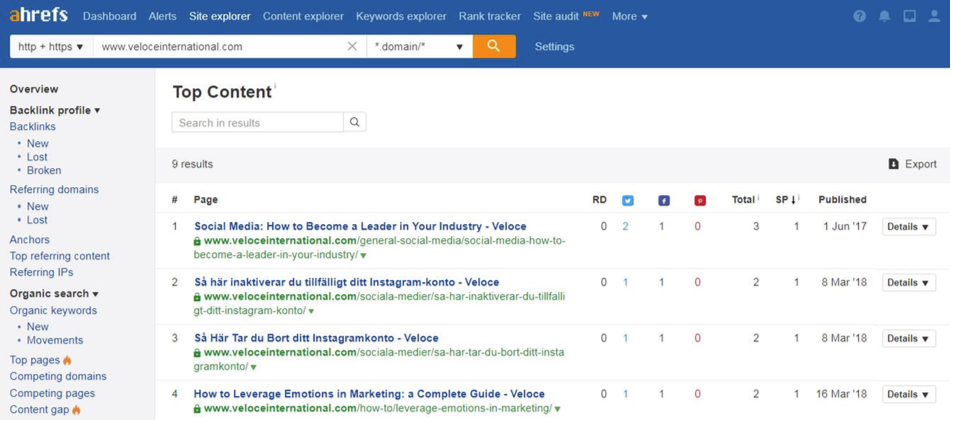Click the Export download icon
Screen dimensions: 953x422
coord(893,164)
